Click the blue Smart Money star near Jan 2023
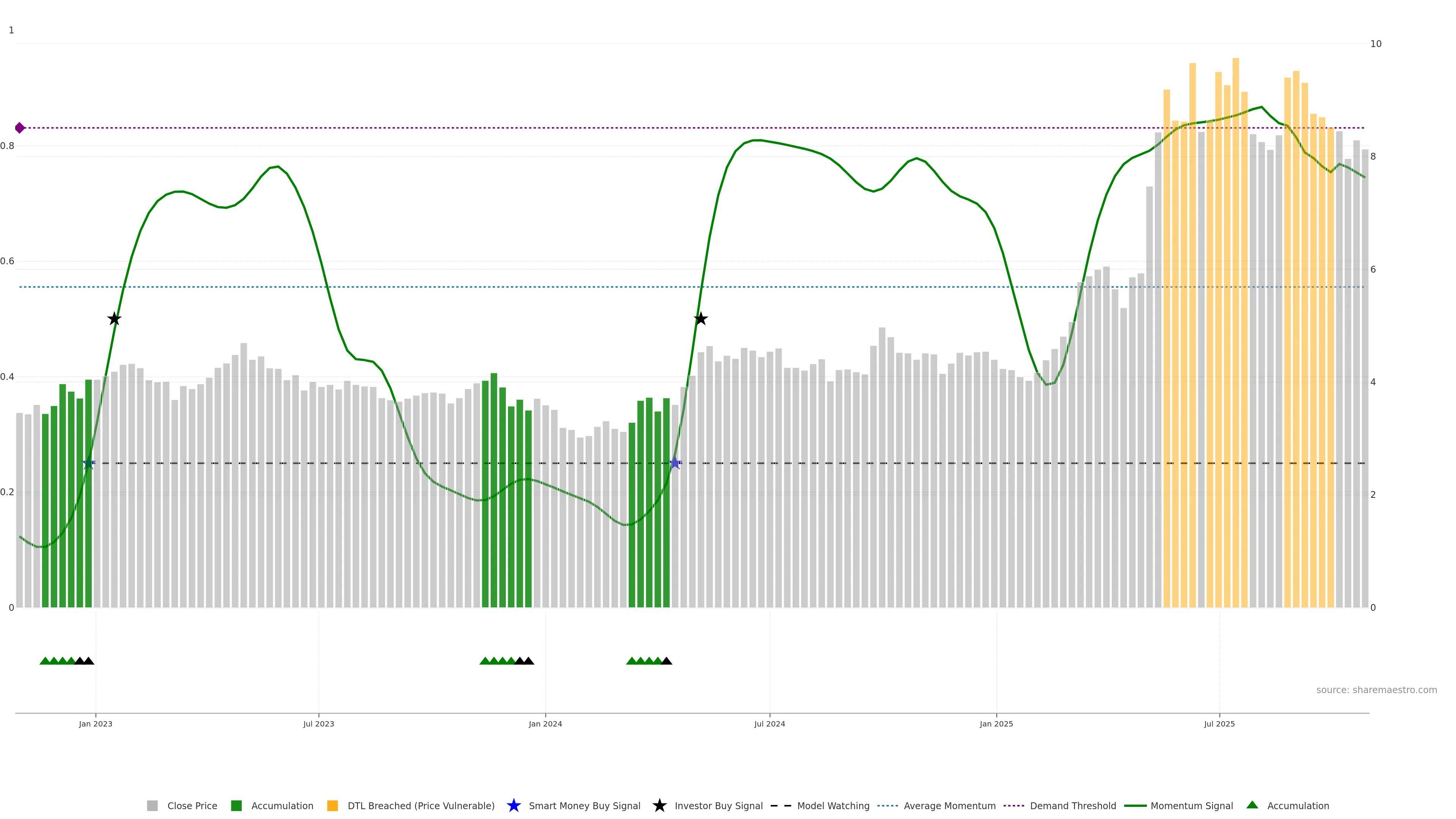The image size is (1456, 819). click(x=88, y=463)
